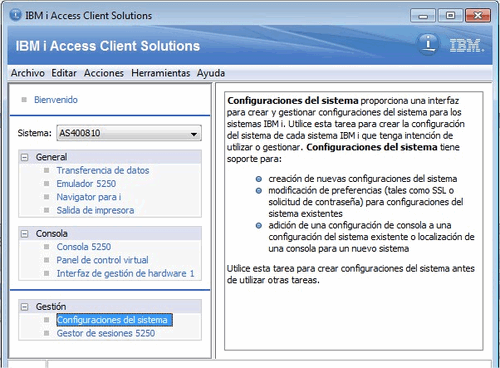Maximize the IBM i Access window
This screenshot has height=368, width=500.
point(450,16)
